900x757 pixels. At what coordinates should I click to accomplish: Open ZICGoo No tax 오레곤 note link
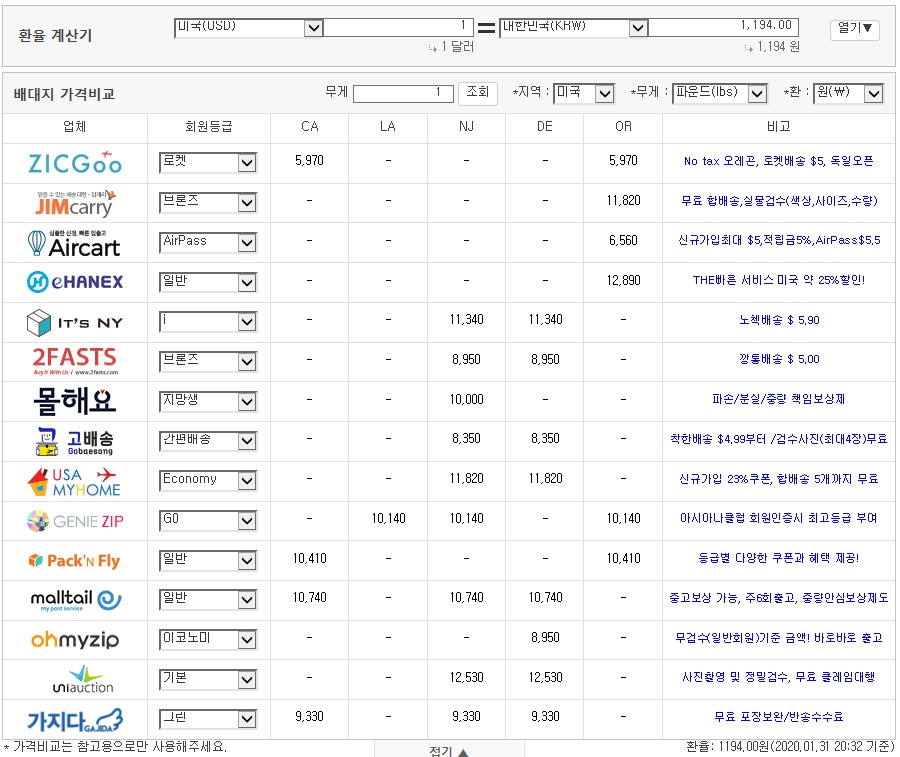(x=778, y=161)
